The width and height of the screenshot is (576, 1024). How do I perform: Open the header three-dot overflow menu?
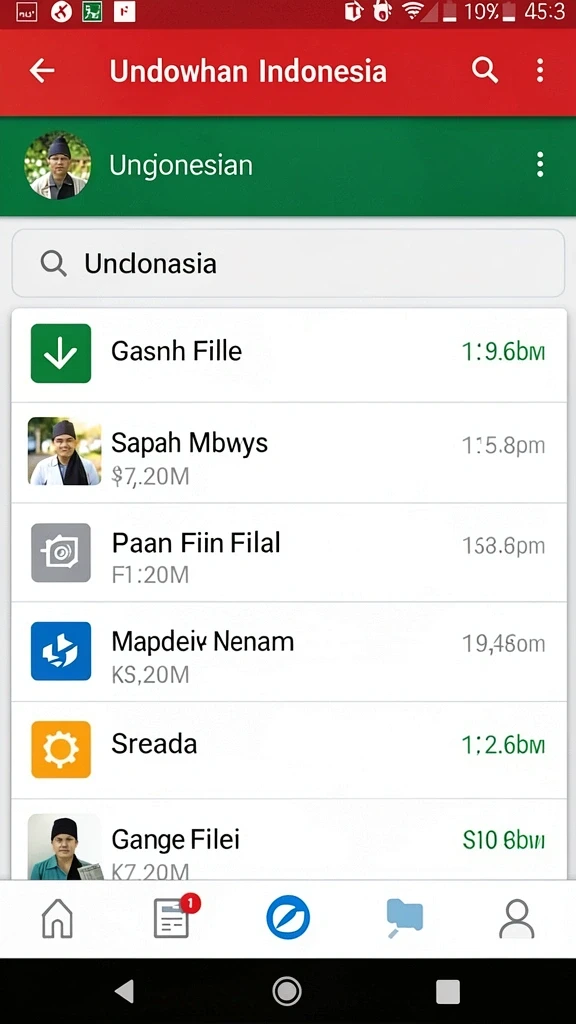pyautogui.click(x=539, y=70)
